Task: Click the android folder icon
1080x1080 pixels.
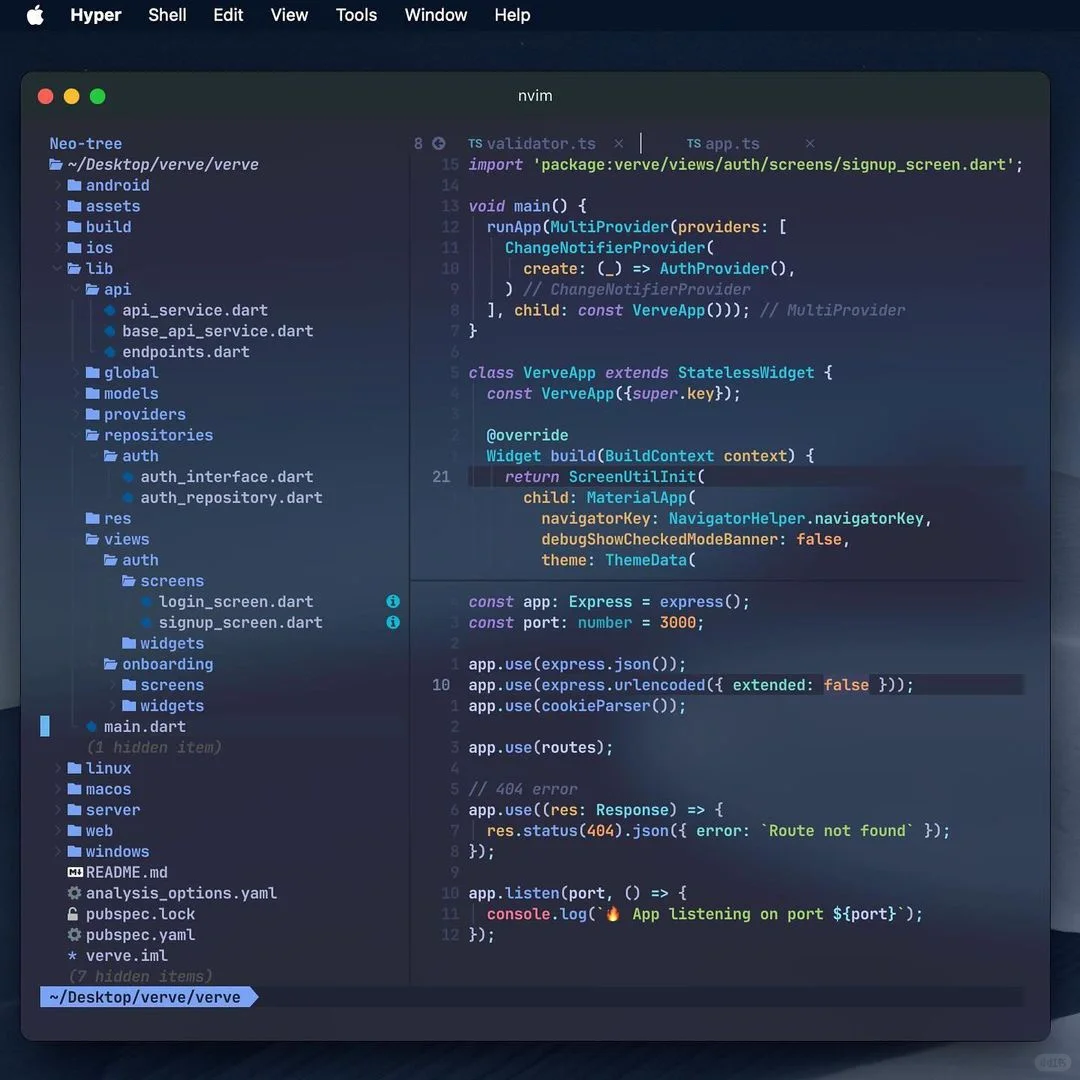Action: (74, 185)
